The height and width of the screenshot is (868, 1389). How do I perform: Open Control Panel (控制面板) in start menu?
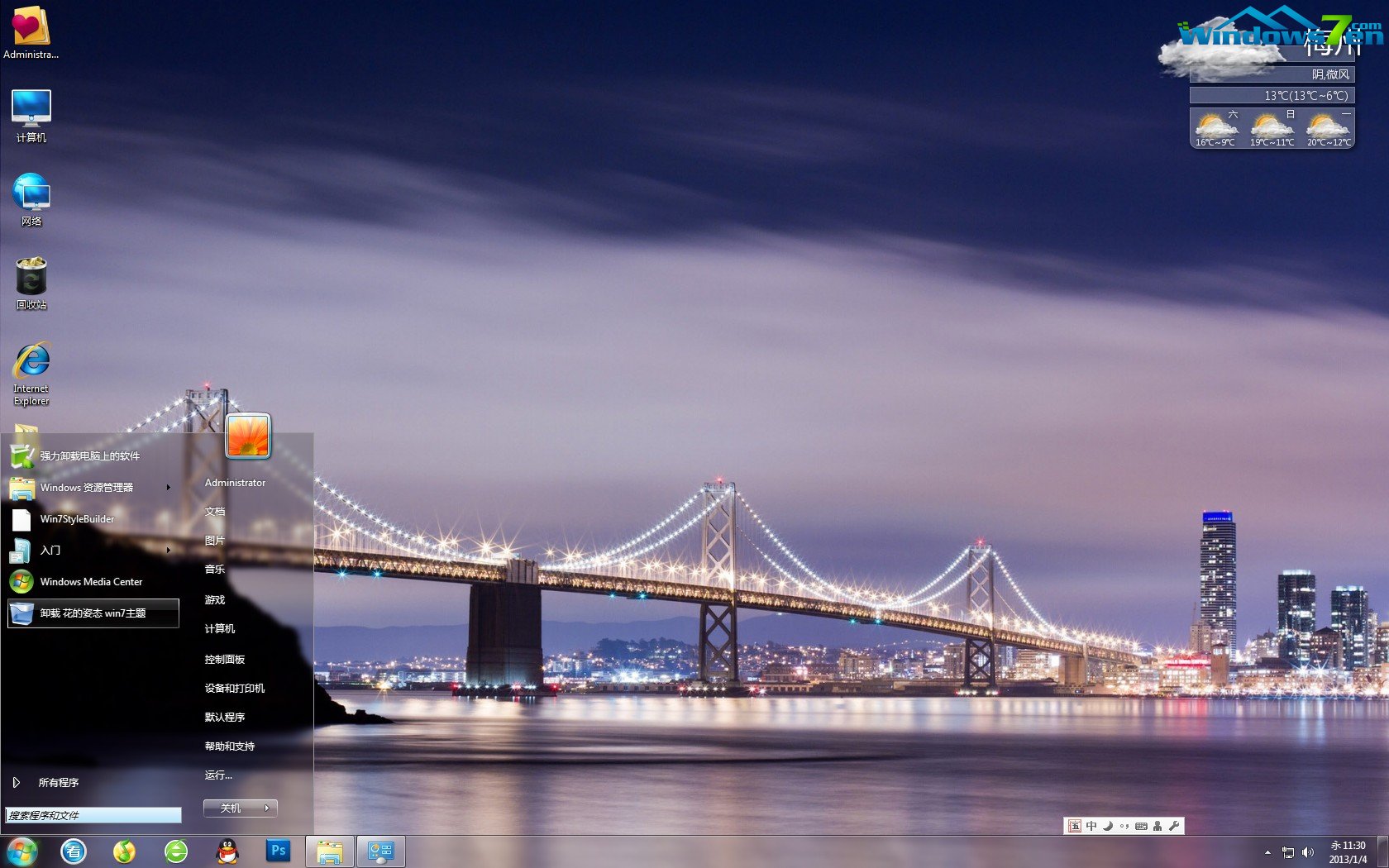click(x=225, y=660)
